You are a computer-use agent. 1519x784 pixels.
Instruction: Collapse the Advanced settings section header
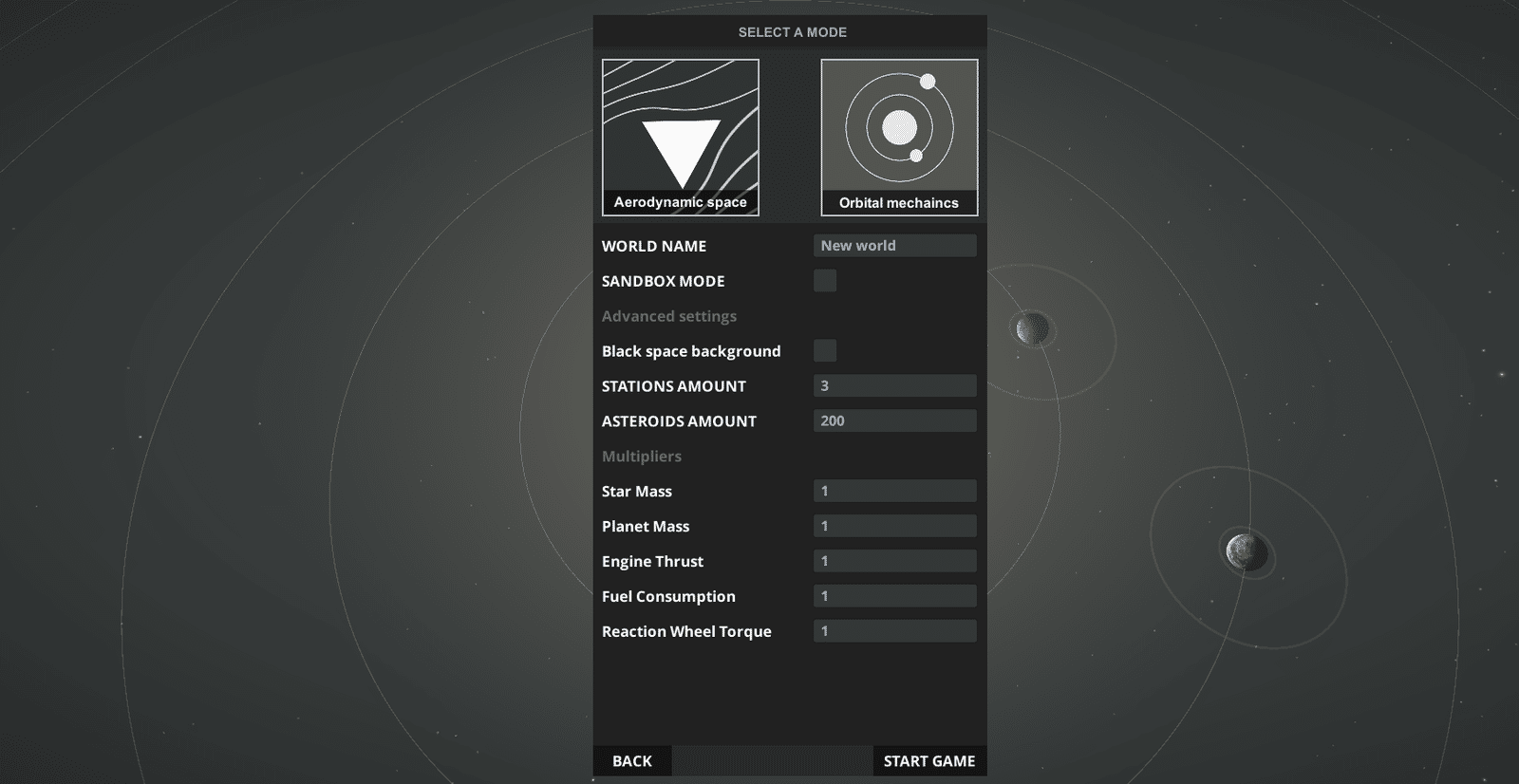point(669,316)
